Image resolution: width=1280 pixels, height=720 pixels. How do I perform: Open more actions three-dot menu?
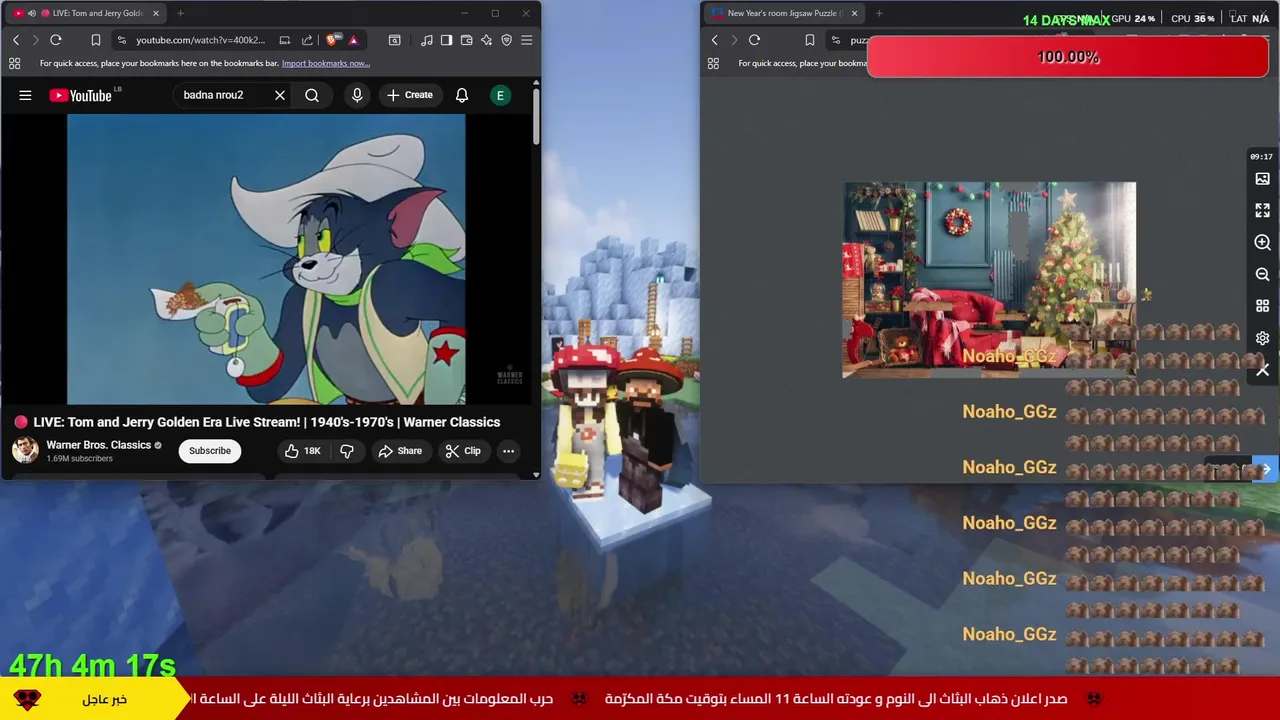[x=508, y=451]
